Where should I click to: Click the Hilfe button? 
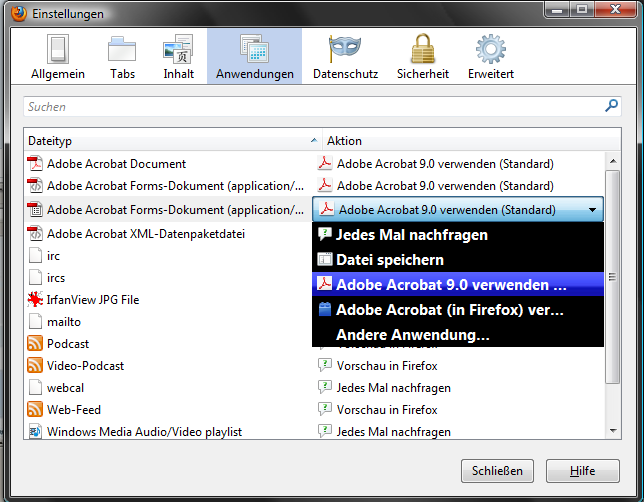pos(582,471)
